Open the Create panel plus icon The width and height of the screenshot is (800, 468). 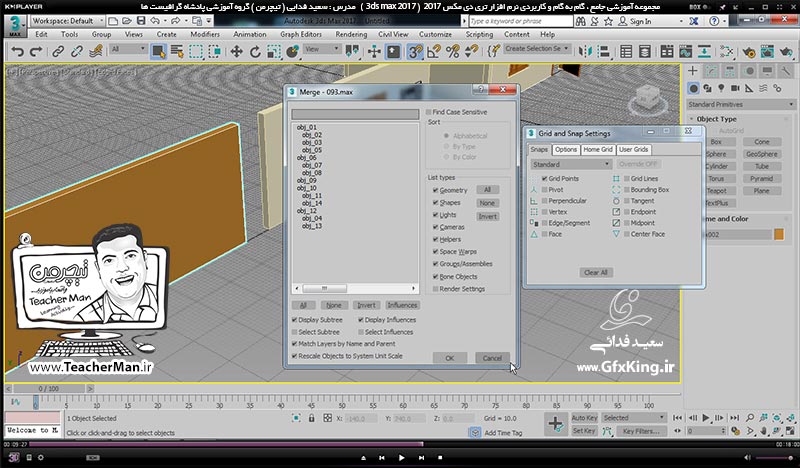pos(692,71)
